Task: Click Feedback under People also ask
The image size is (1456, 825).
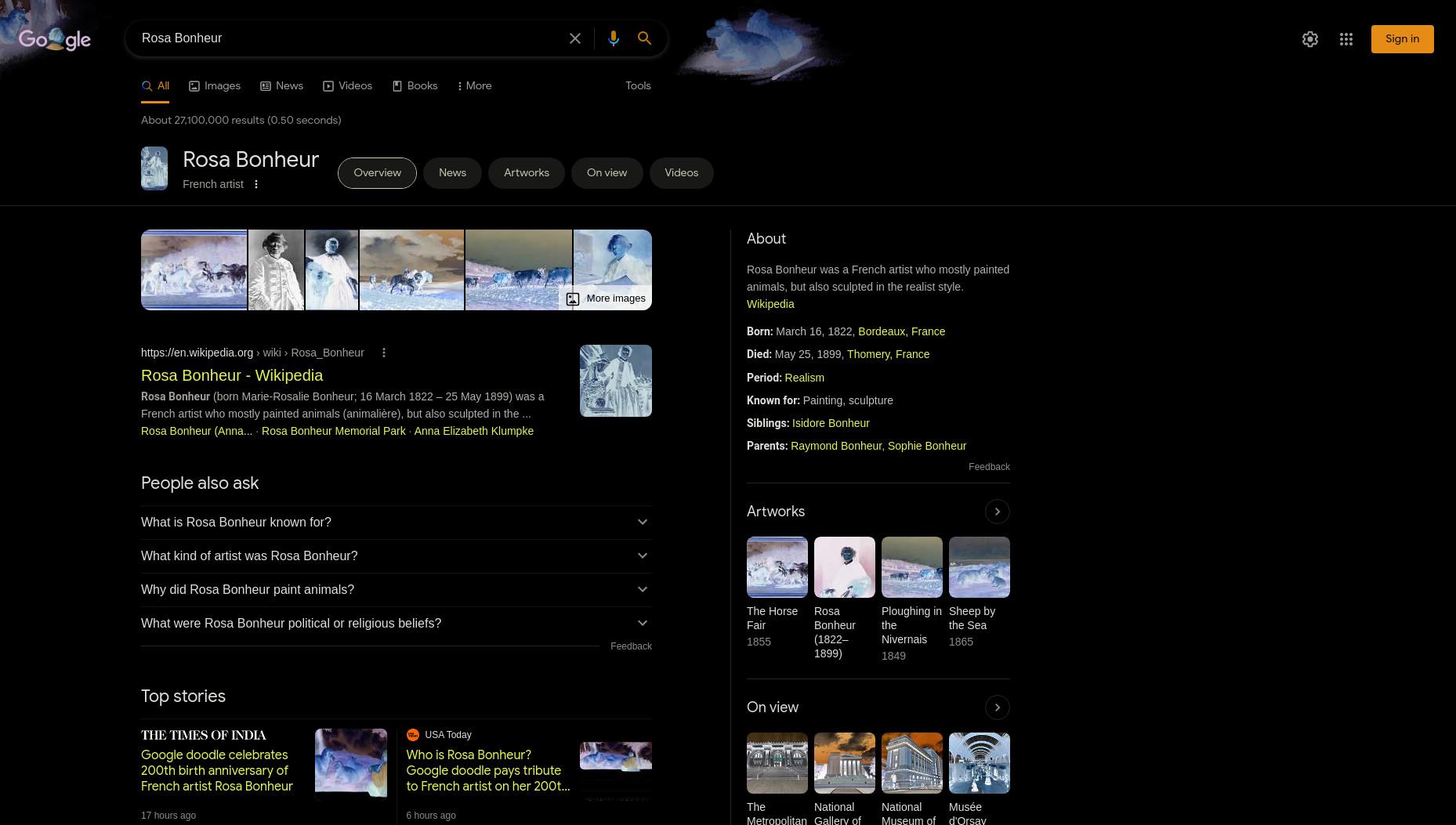Action: point(631,646)
